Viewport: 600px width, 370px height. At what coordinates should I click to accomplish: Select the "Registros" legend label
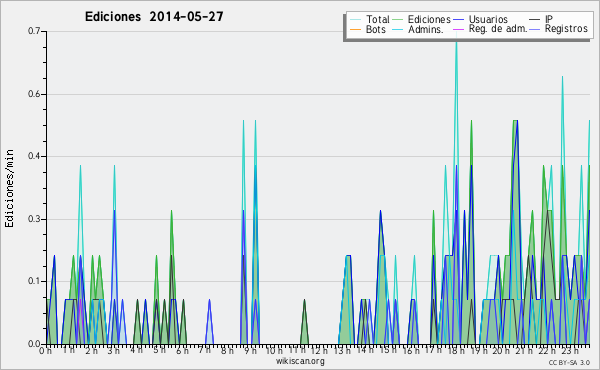(x=566, y=29)
